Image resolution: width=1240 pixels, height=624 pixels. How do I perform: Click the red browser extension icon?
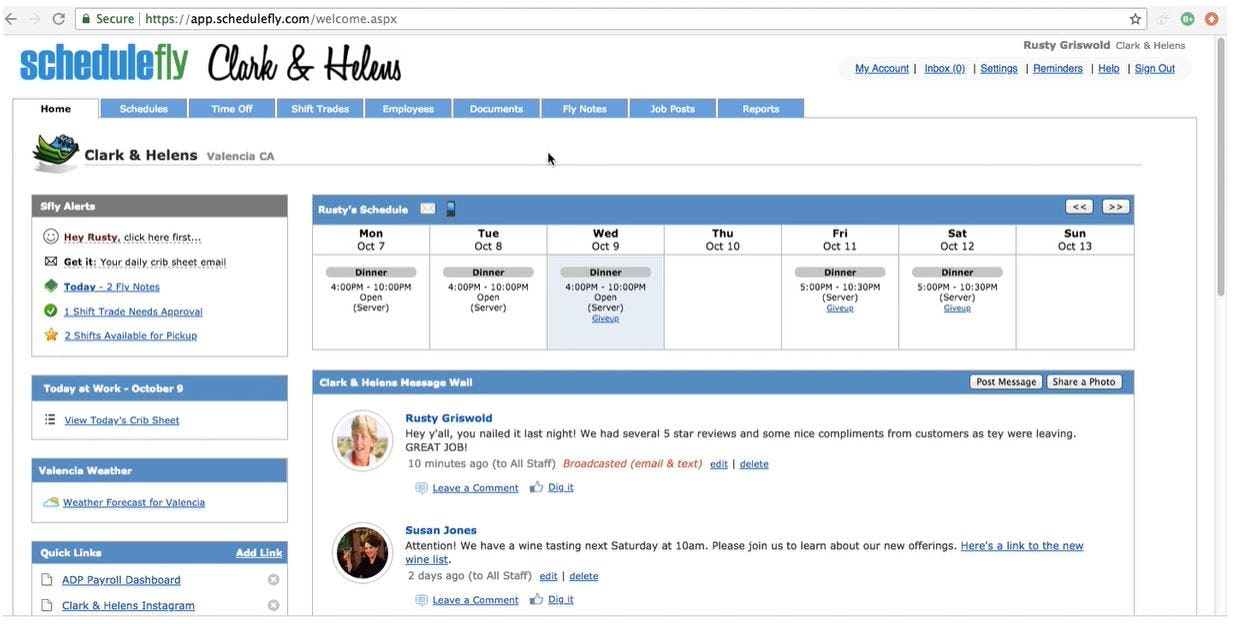click(x=1212, y=19)
